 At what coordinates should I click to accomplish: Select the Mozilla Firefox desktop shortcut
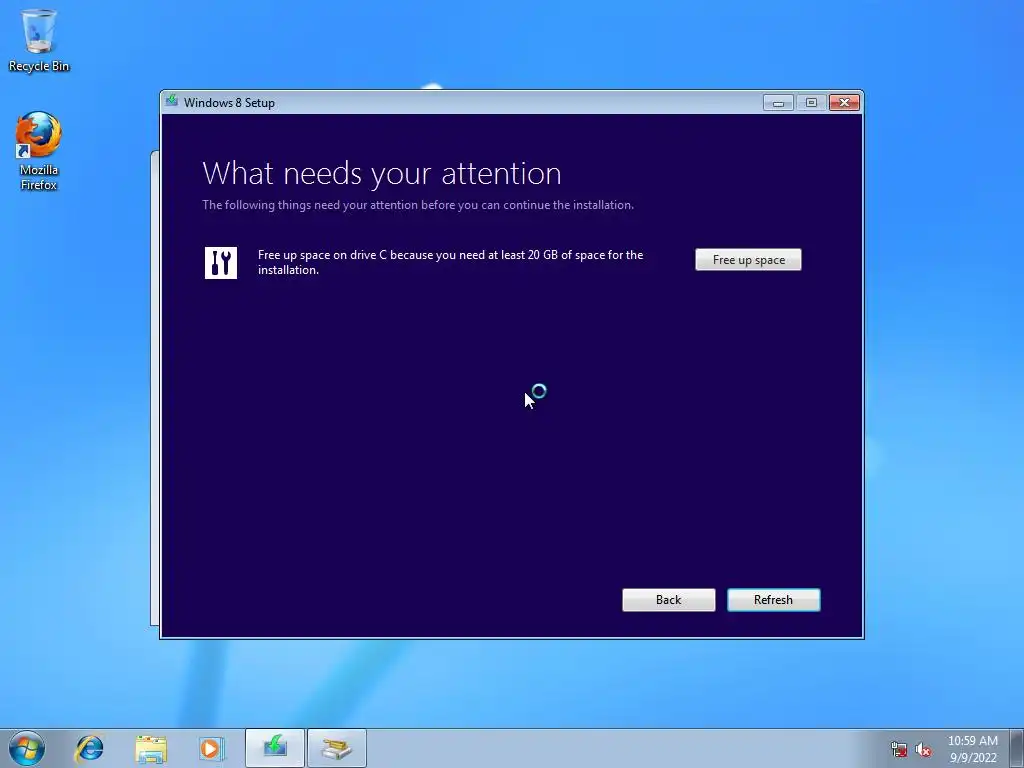pos(39,152)
